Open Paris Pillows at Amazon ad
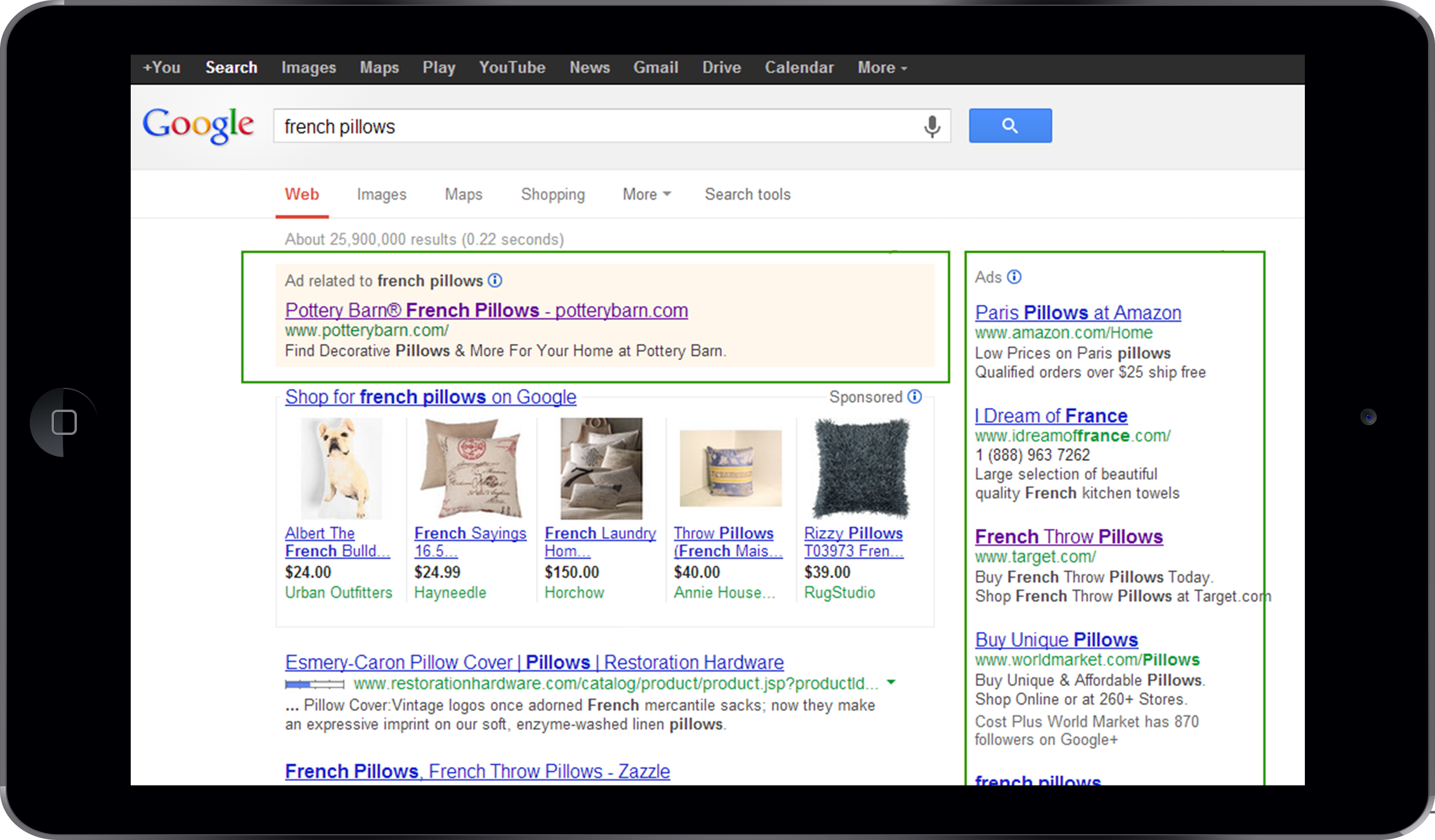Screen dimensions: 1435x840 [x=1078, y=312]
